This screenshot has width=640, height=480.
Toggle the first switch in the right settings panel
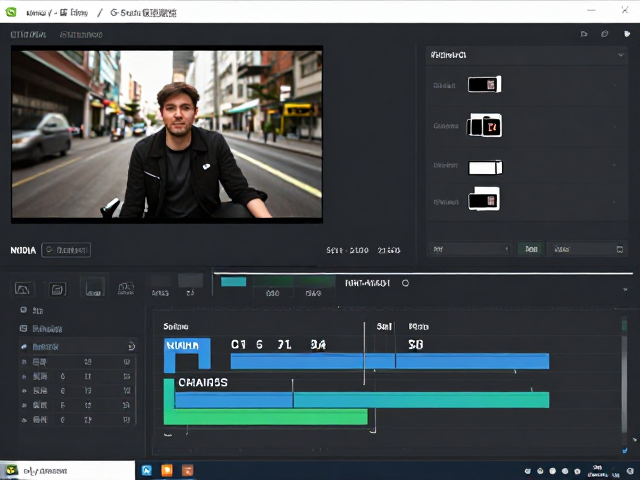click(484, 84)
